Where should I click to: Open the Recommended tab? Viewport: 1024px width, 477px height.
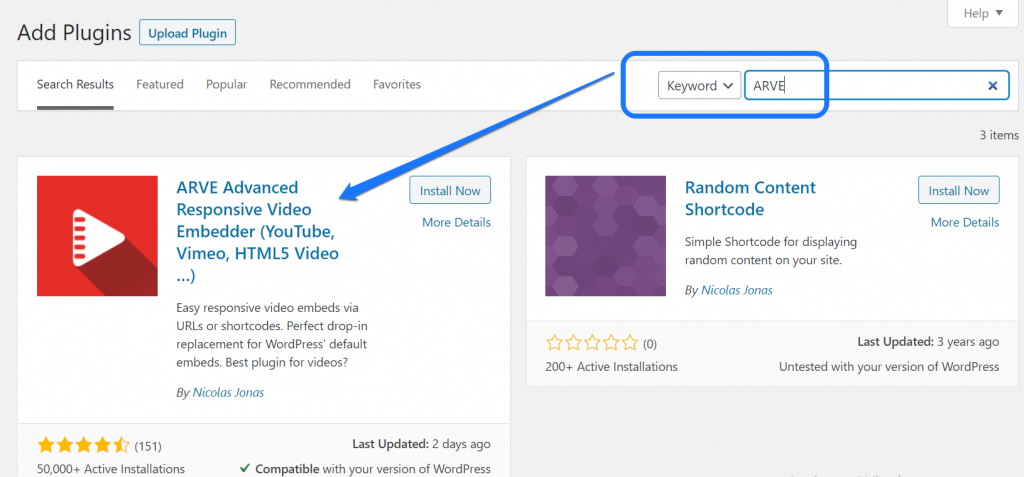point(310,85)
